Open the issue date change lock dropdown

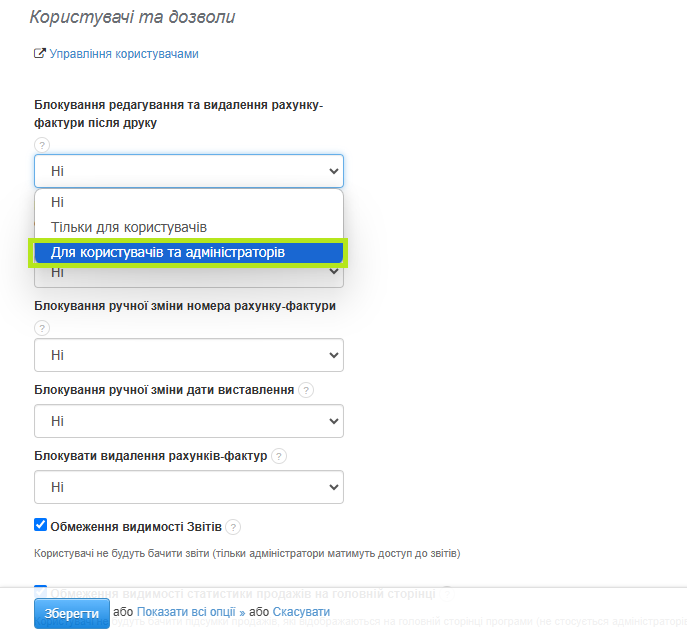pos(189,421)
